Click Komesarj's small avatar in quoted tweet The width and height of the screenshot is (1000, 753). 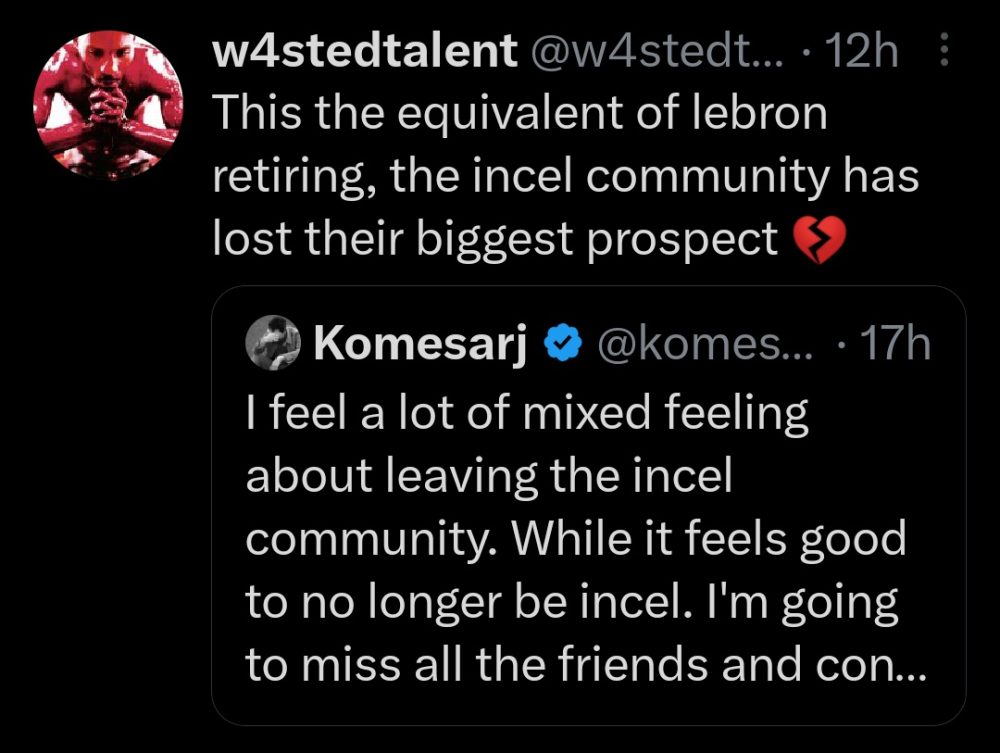[271, 343]
